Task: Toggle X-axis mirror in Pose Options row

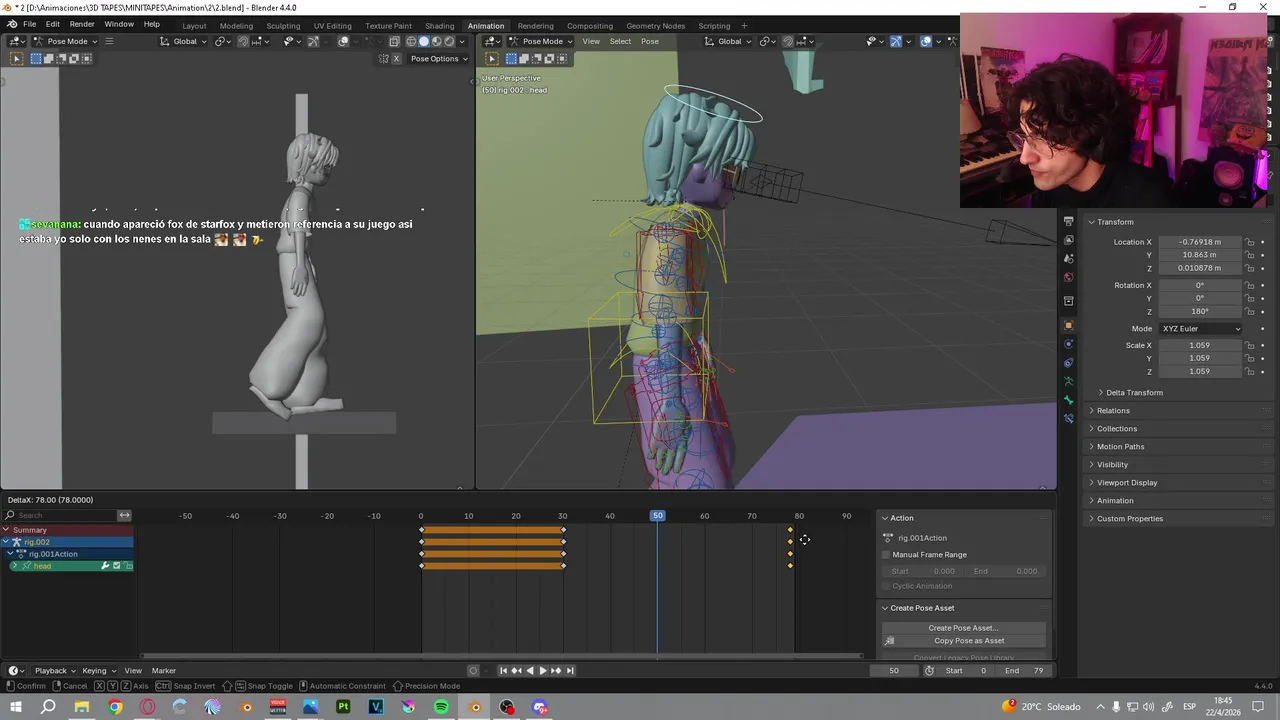Action: 396,59
